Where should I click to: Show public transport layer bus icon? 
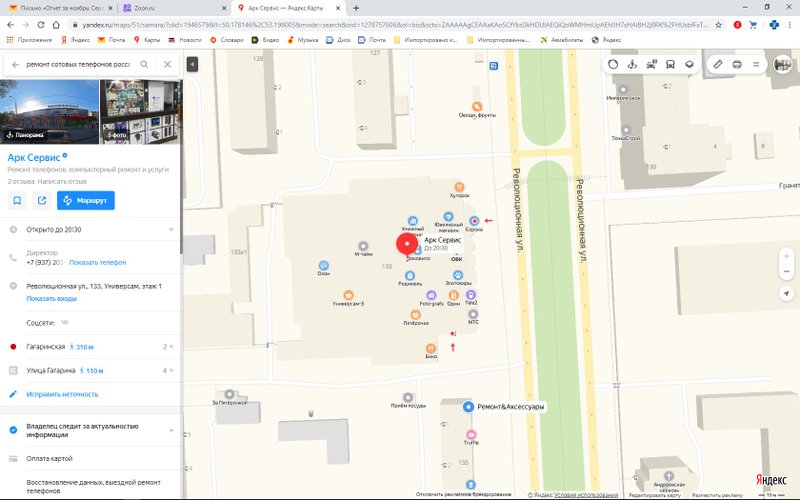click(x=670, y=64)
